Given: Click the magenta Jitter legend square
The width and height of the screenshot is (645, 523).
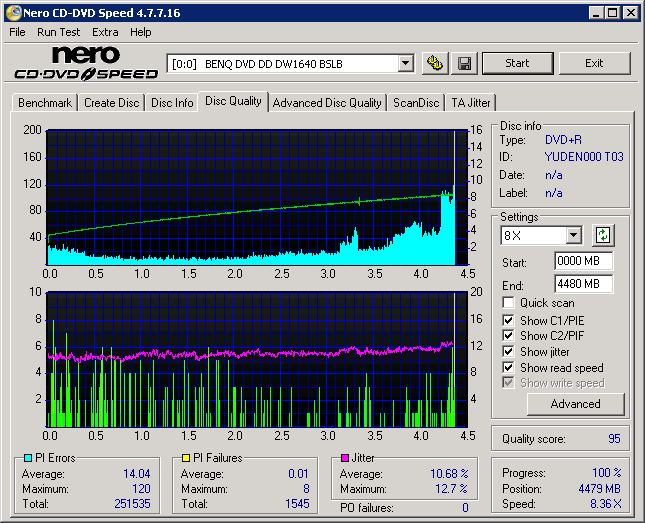Looking at the screenshot, I should click(344, 458).
